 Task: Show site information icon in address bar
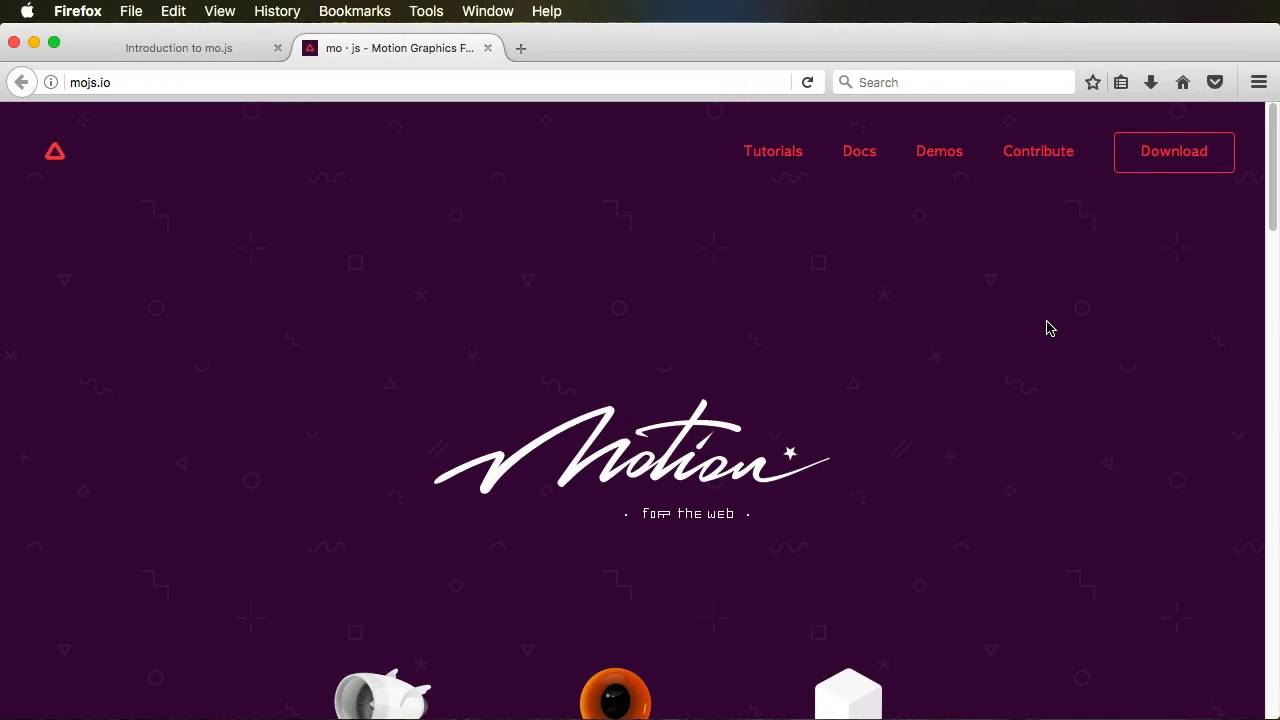point(51,82)
